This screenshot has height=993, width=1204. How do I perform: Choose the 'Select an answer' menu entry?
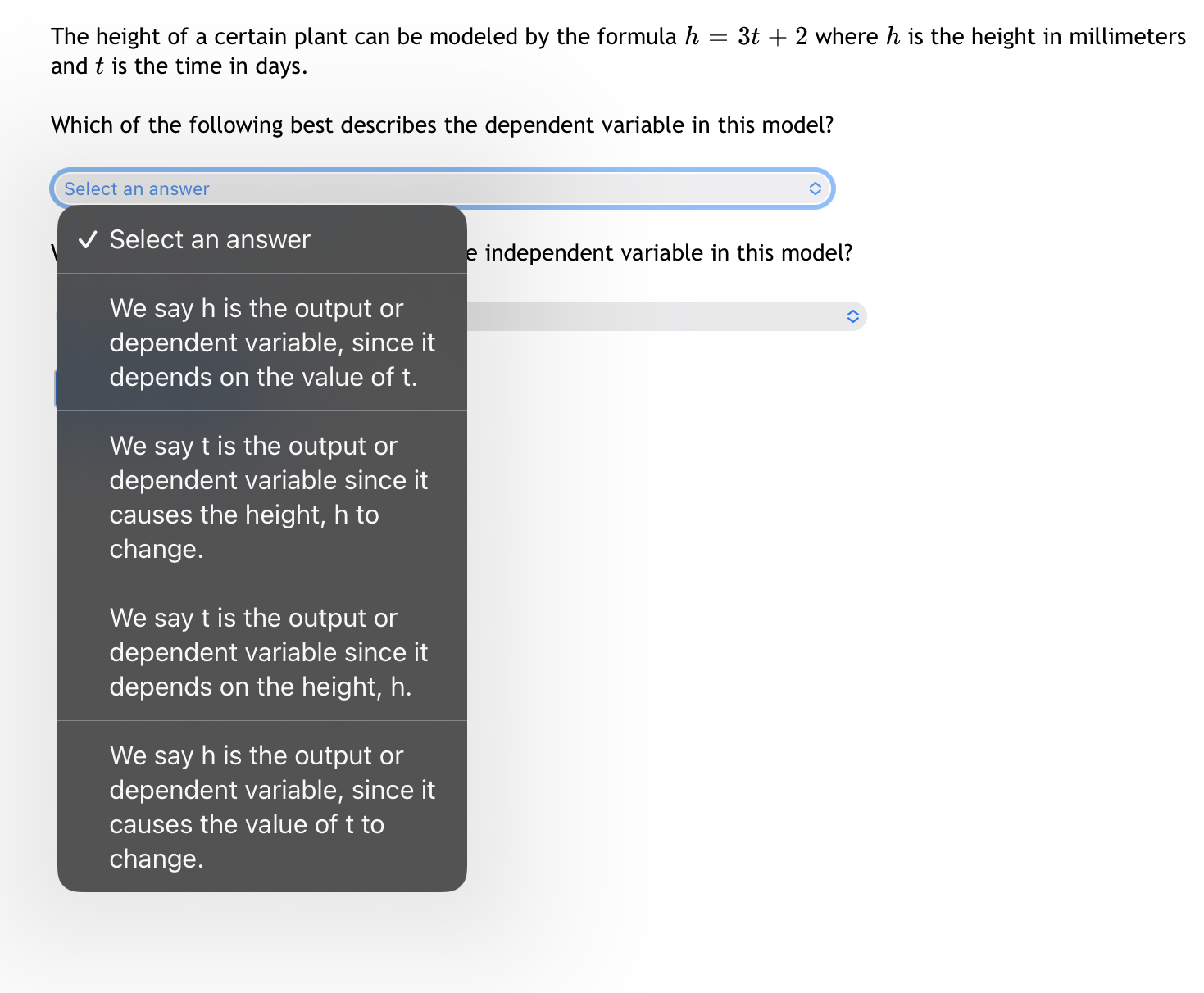click(210, 239)
